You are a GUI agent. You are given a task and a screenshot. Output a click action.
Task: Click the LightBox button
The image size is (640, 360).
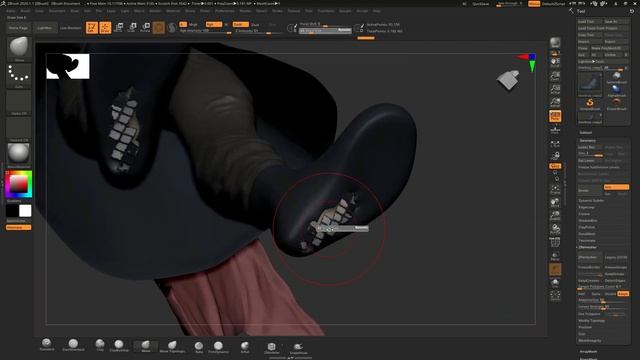coord(44,28)
